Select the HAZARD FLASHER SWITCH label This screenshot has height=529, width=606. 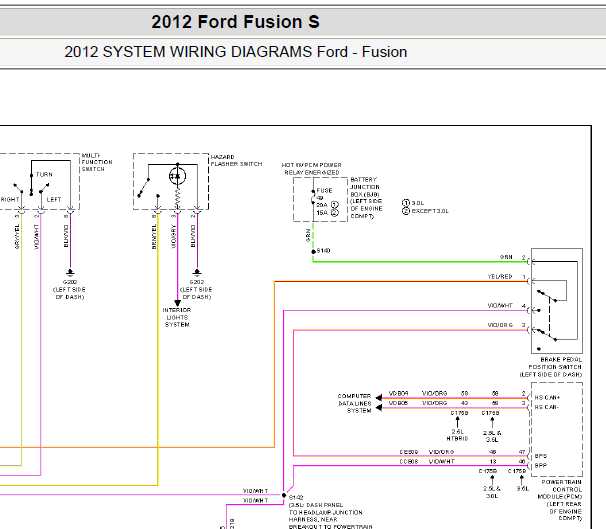pyautogui.click(x=236, y=160)
